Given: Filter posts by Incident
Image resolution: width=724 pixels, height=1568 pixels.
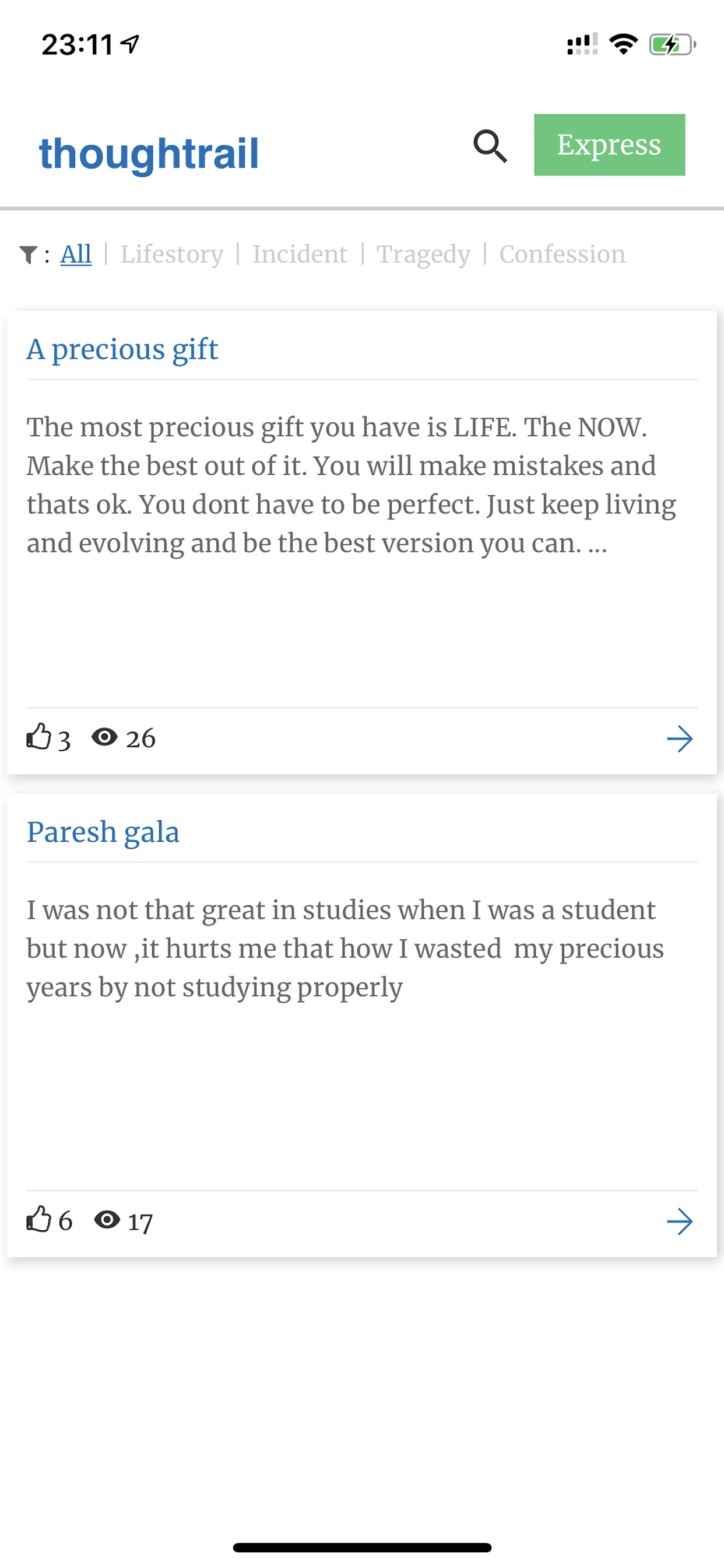Looking at the screenshot, I should pyautogui.click(x=300, y=254).
